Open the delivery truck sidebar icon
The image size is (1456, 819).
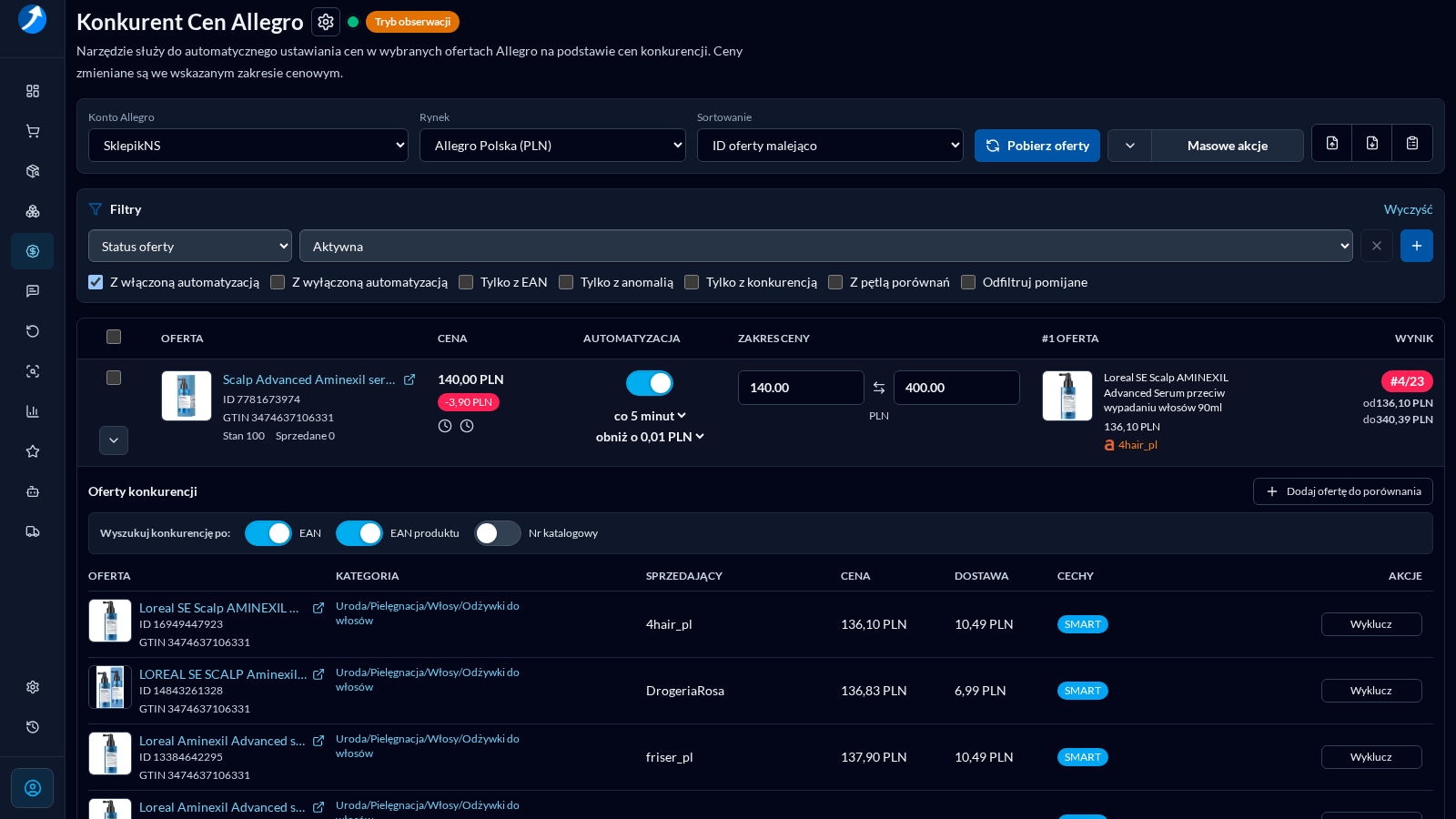tap(33, 531)
